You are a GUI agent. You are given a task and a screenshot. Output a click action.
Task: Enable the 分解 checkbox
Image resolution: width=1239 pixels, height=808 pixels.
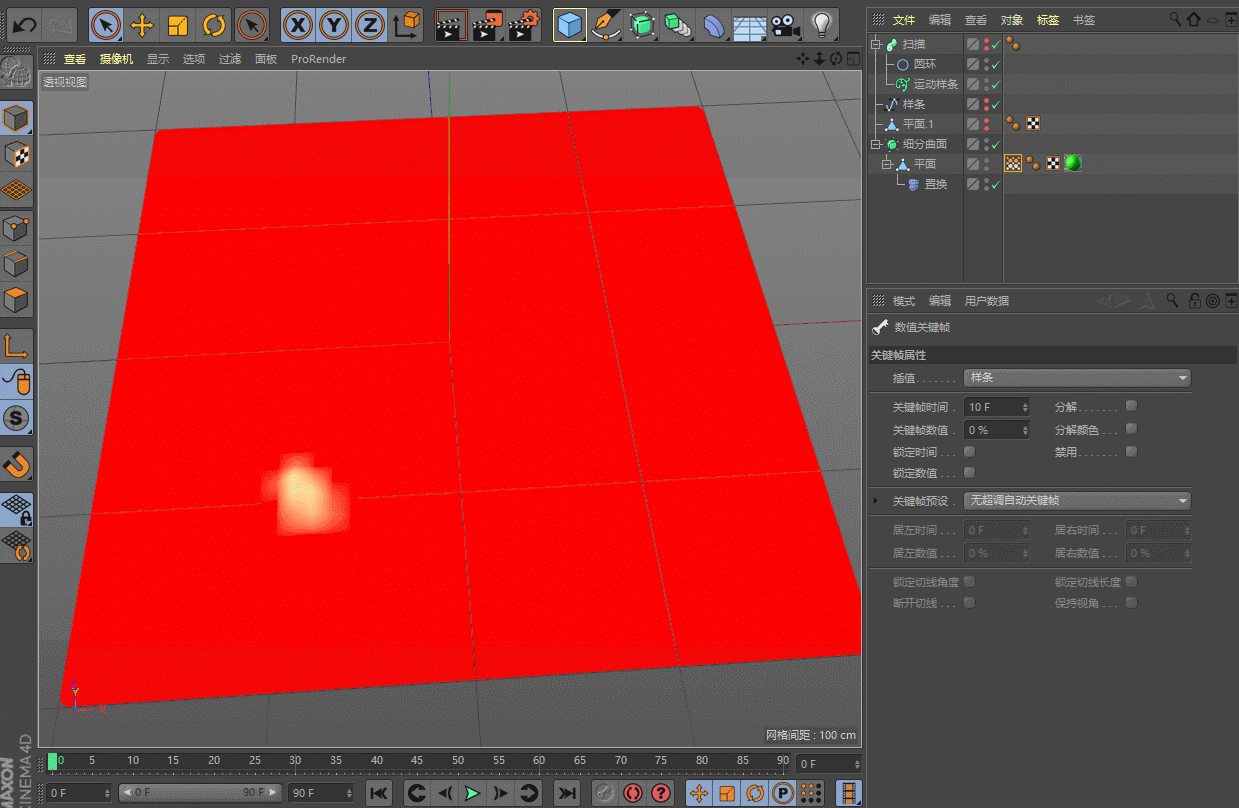[x=1131, y=406]
